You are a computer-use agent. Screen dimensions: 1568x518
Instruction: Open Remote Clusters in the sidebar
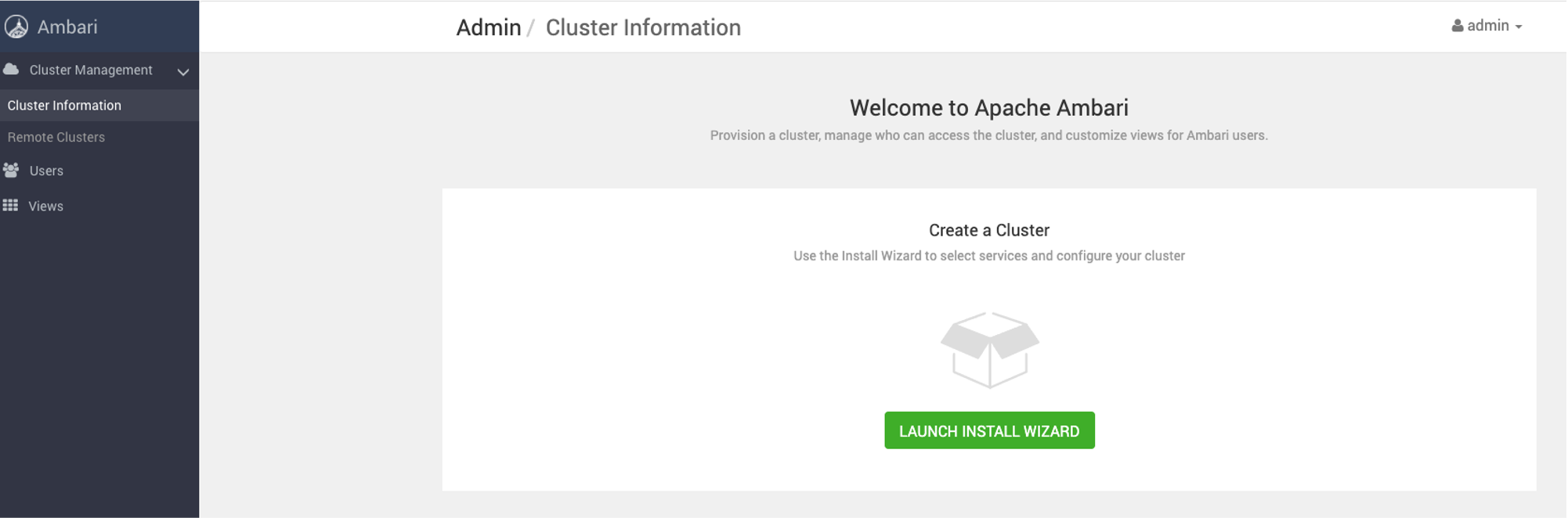click(56, 137)
